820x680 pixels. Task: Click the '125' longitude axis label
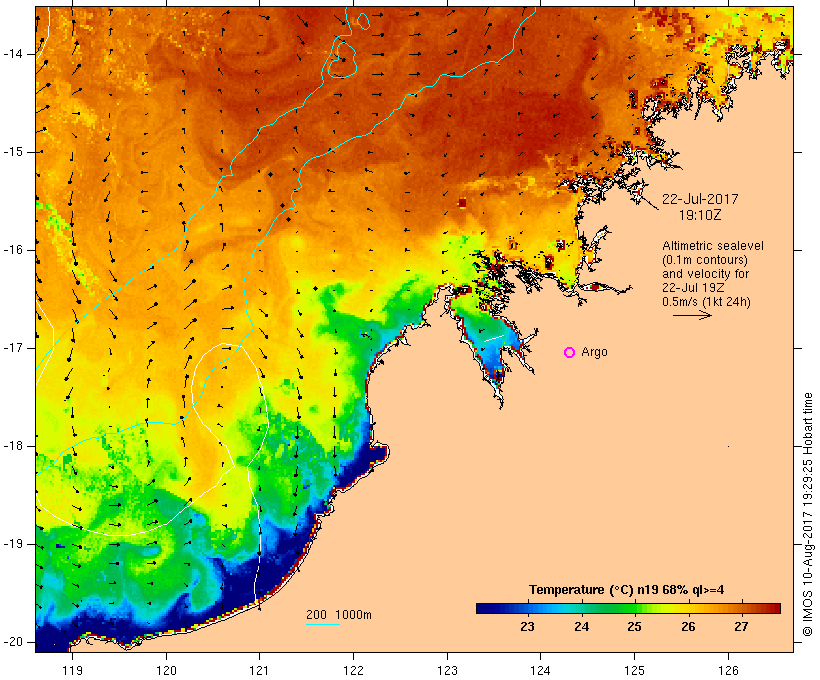point(634,670)
